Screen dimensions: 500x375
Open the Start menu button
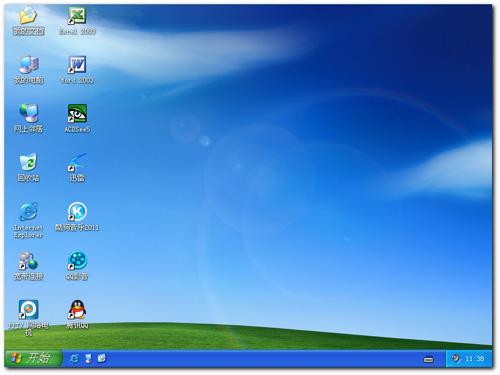point(33,359)
